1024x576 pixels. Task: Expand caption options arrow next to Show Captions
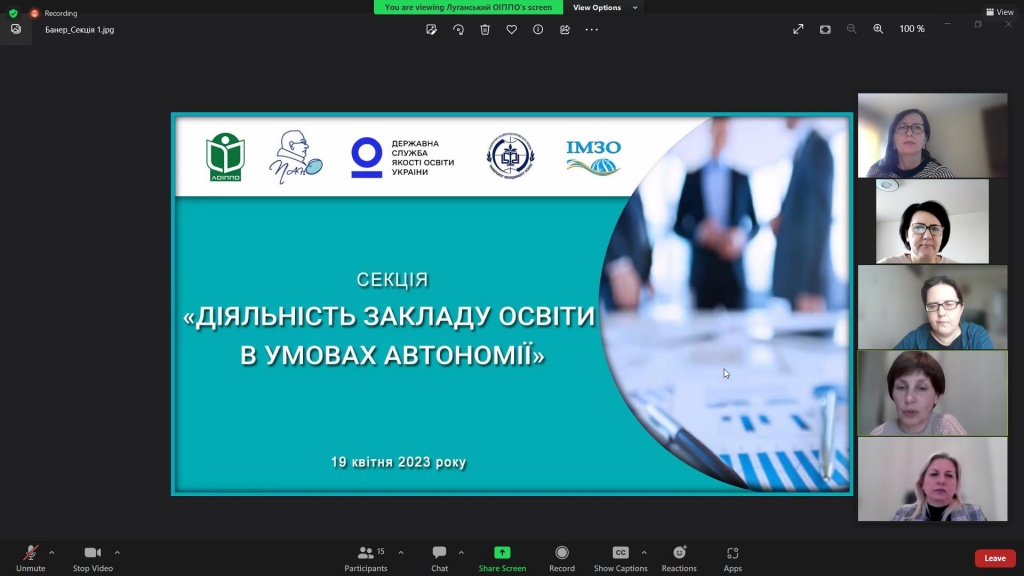pyautogui.click(x=644, y=552)
